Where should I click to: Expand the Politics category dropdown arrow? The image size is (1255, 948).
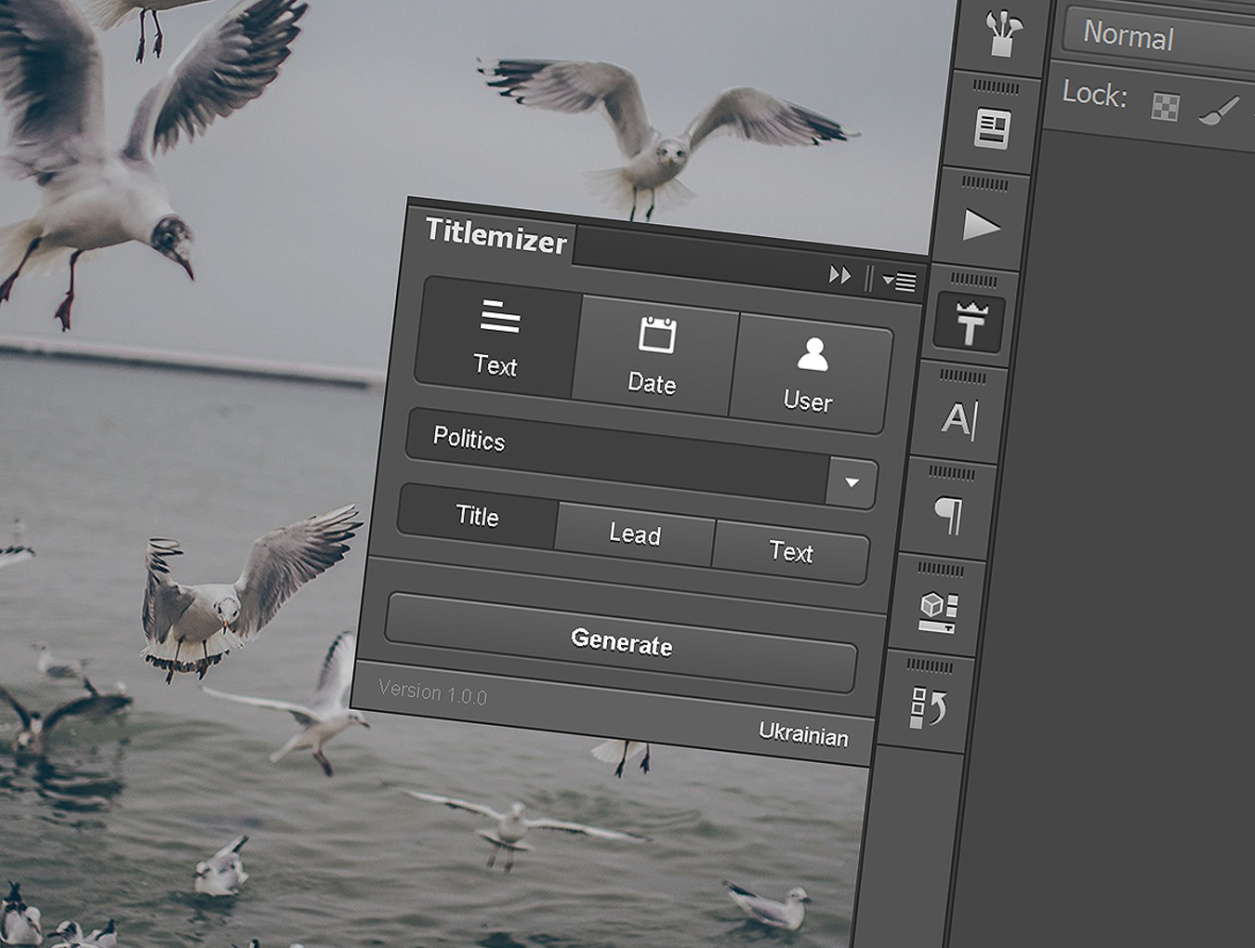click(x=852, y=483)
